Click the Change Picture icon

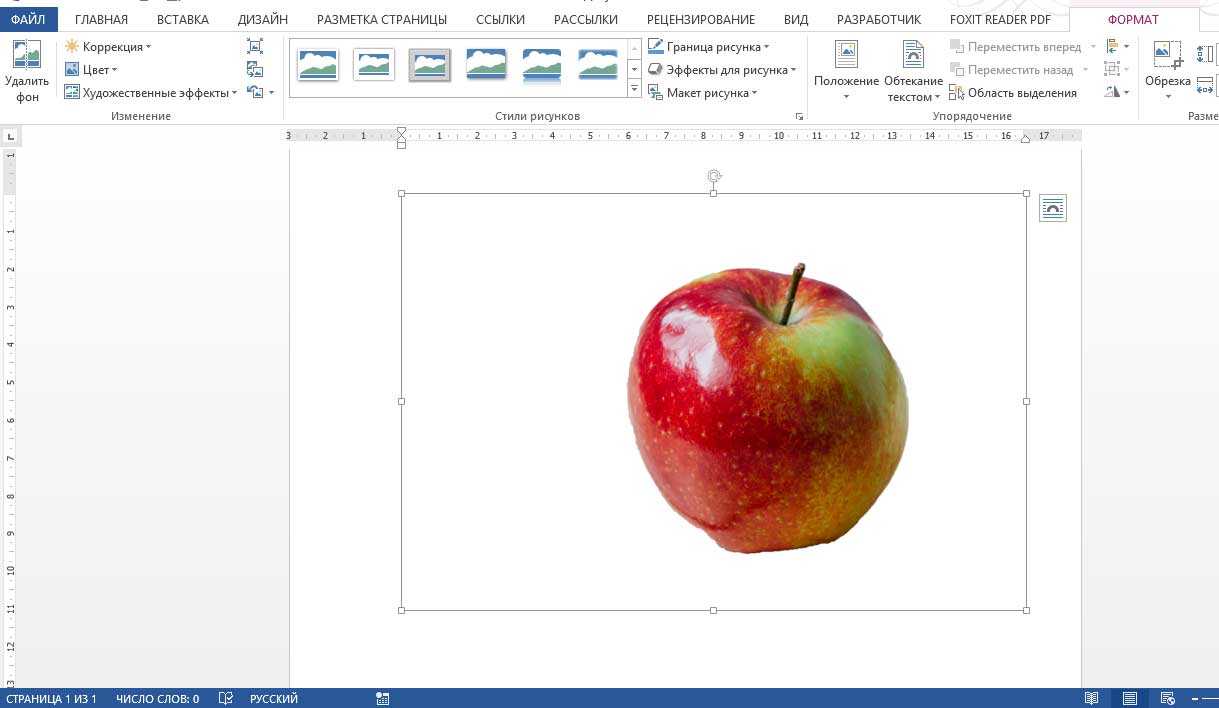point(255,69)
